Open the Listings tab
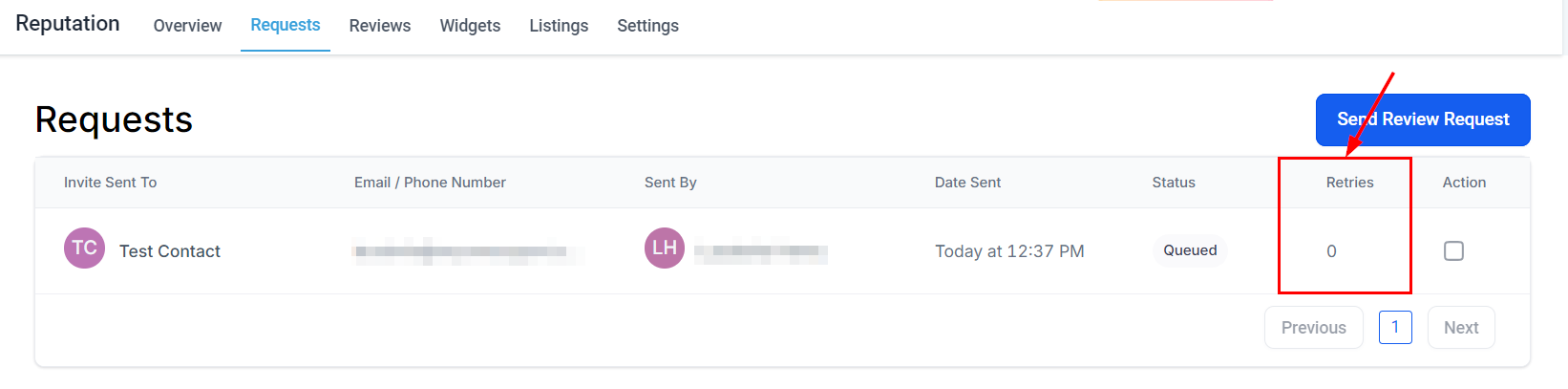The height and width of the screenshot is (389, 1568). pos(559,26)
